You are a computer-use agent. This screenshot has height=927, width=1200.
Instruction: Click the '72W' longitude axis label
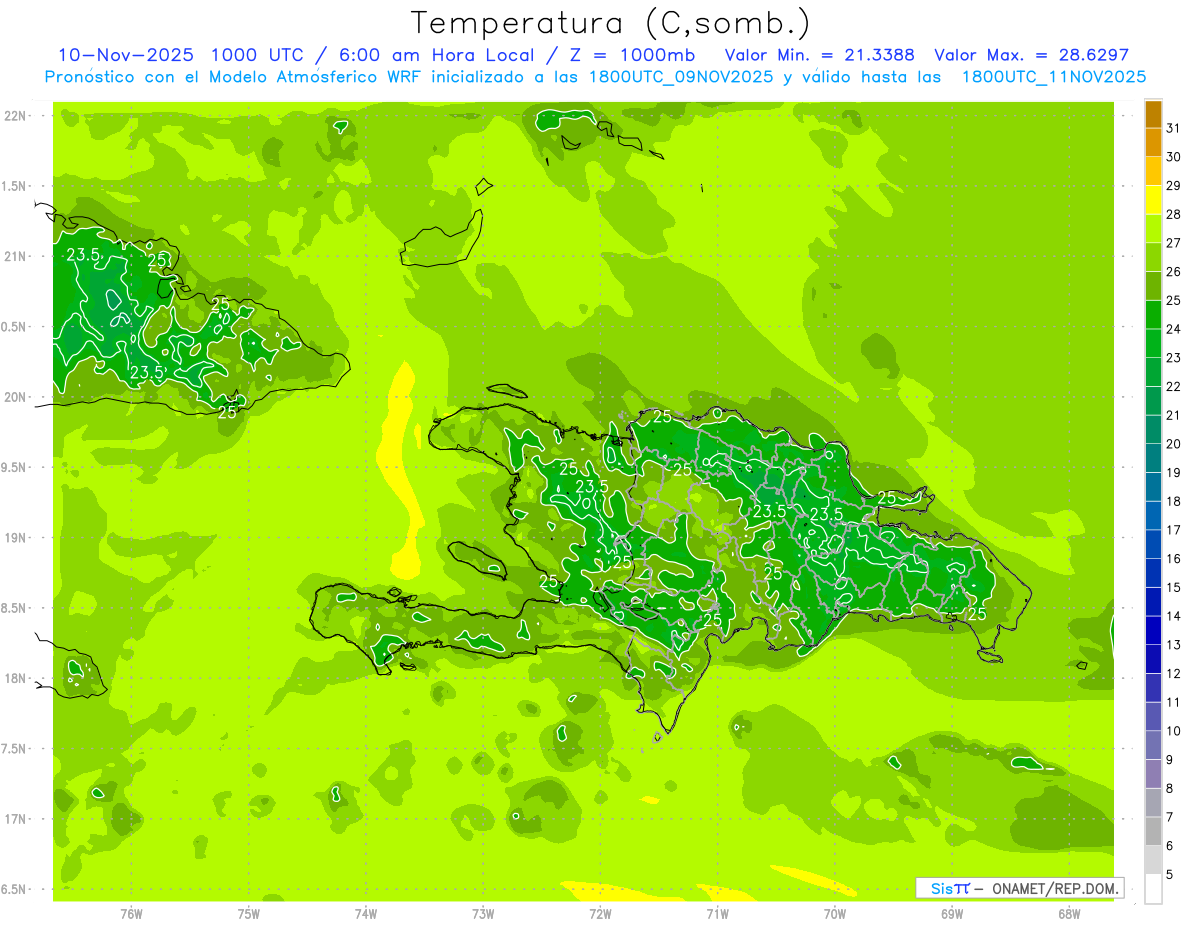point(600,913)
